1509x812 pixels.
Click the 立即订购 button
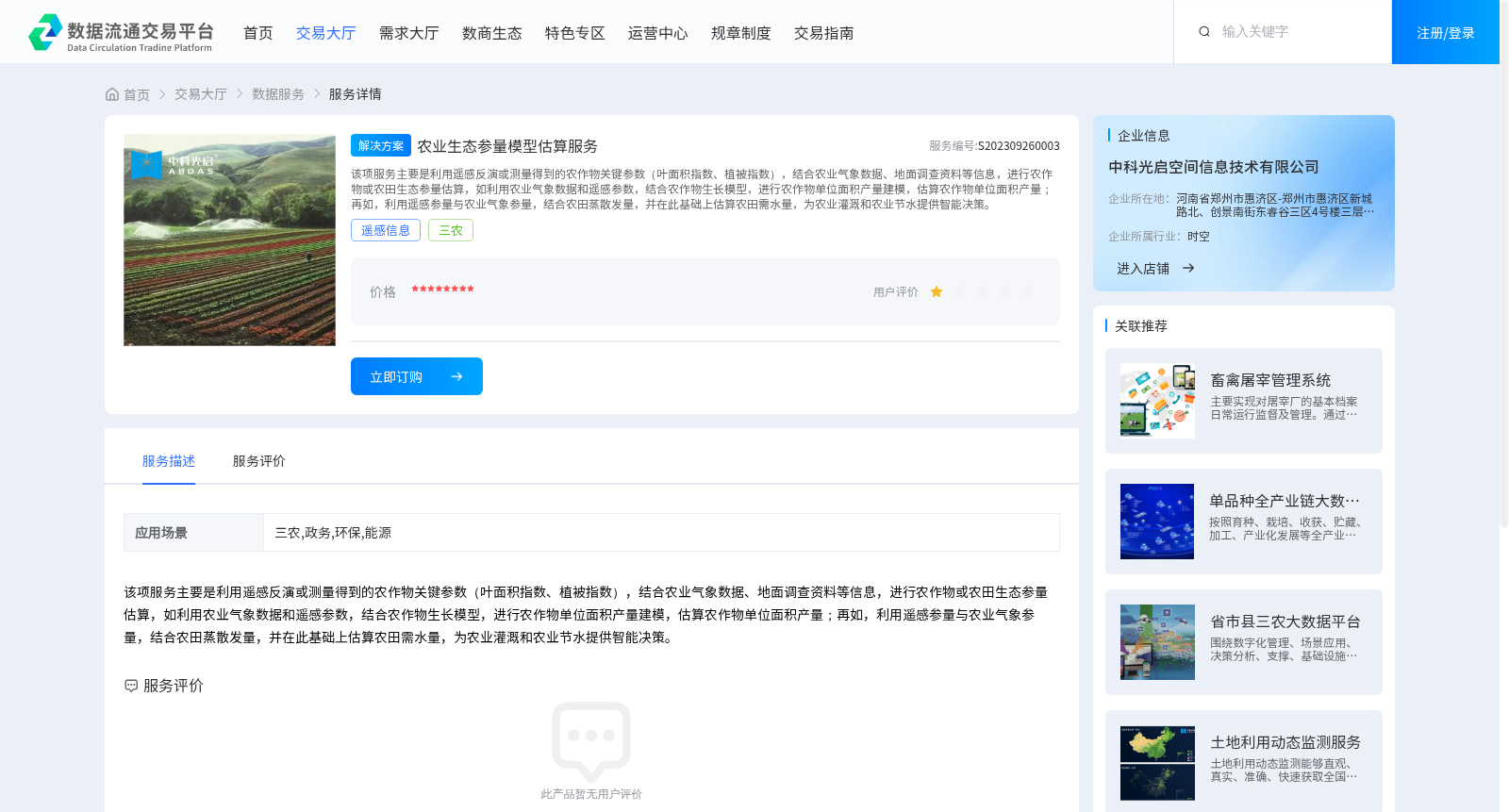417,376
